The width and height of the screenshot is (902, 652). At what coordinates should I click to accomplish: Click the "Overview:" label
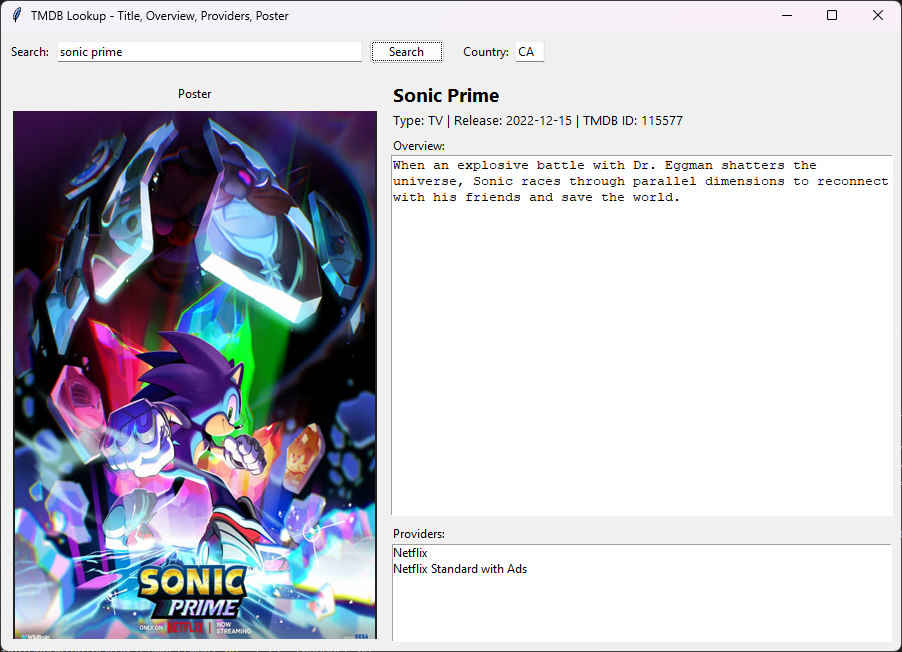pos(419,146)
